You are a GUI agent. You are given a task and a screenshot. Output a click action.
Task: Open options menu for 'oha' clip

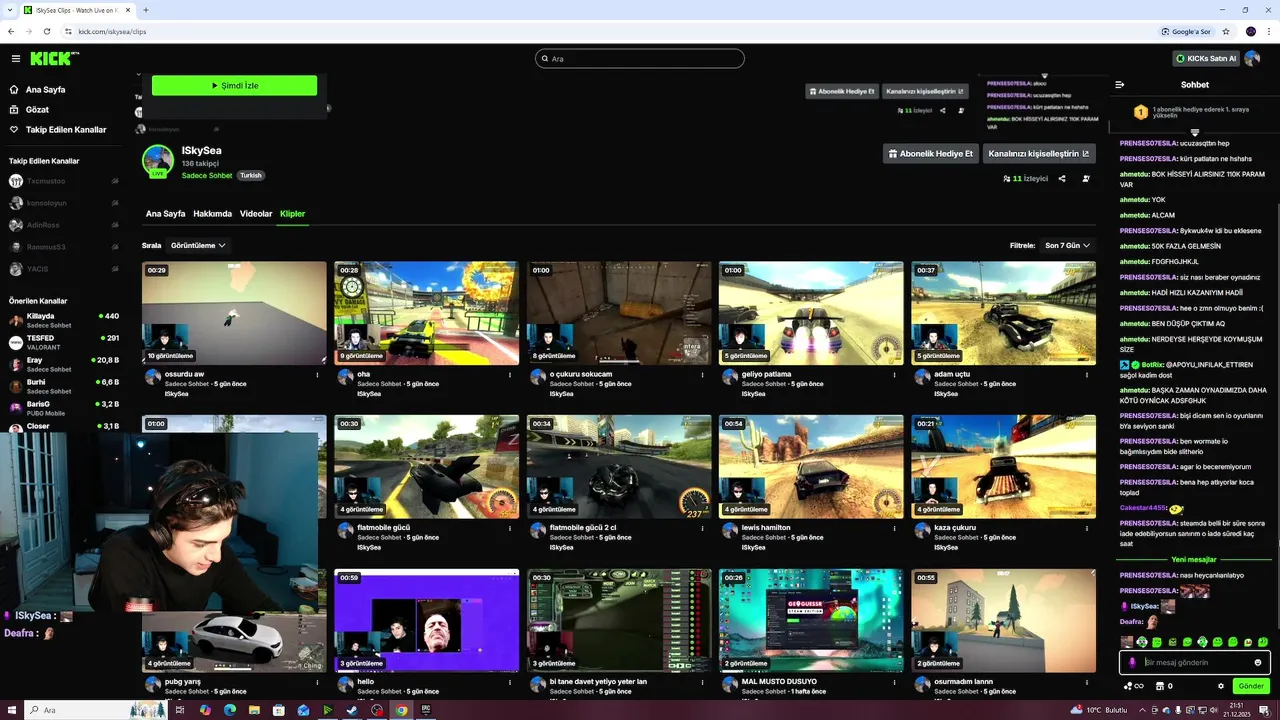[x=510, y=375]
